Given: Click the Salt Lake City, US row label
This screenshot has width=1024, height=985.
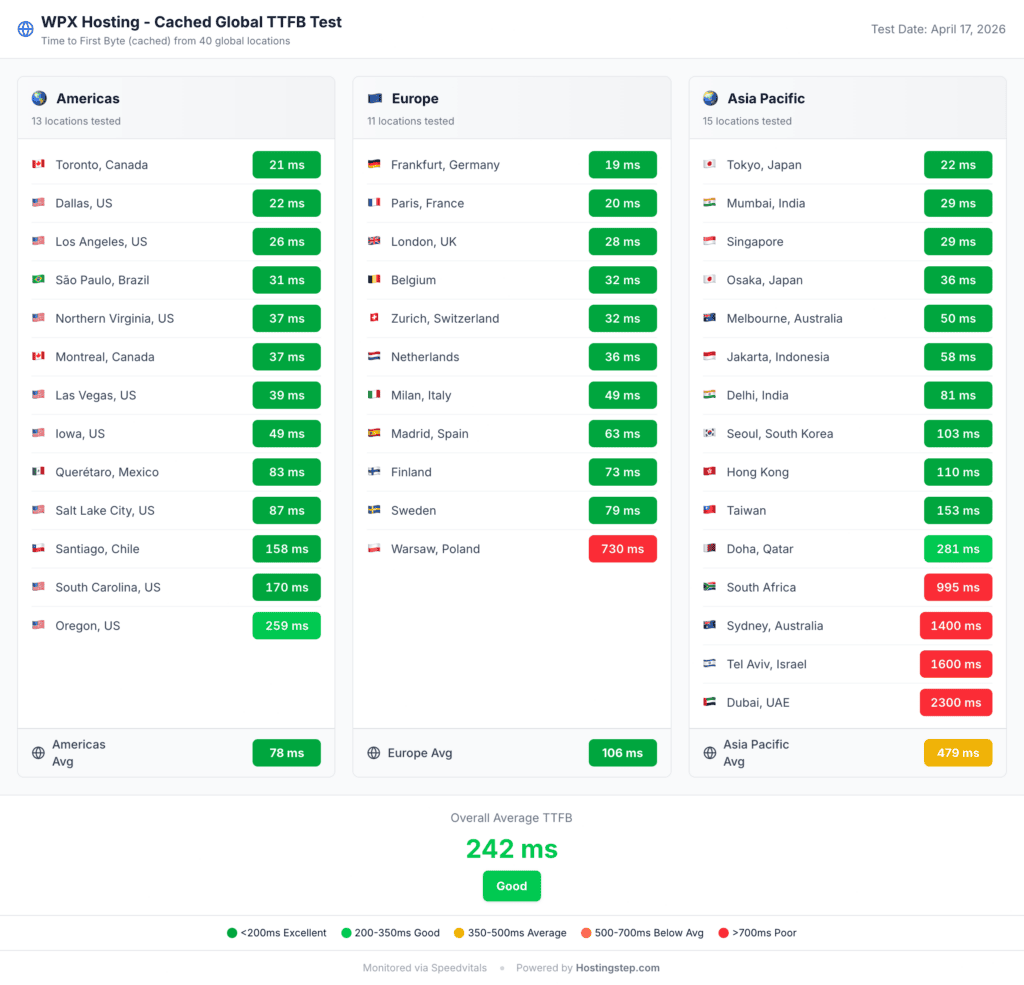Looking at the screenshot, I should (105, 511).
